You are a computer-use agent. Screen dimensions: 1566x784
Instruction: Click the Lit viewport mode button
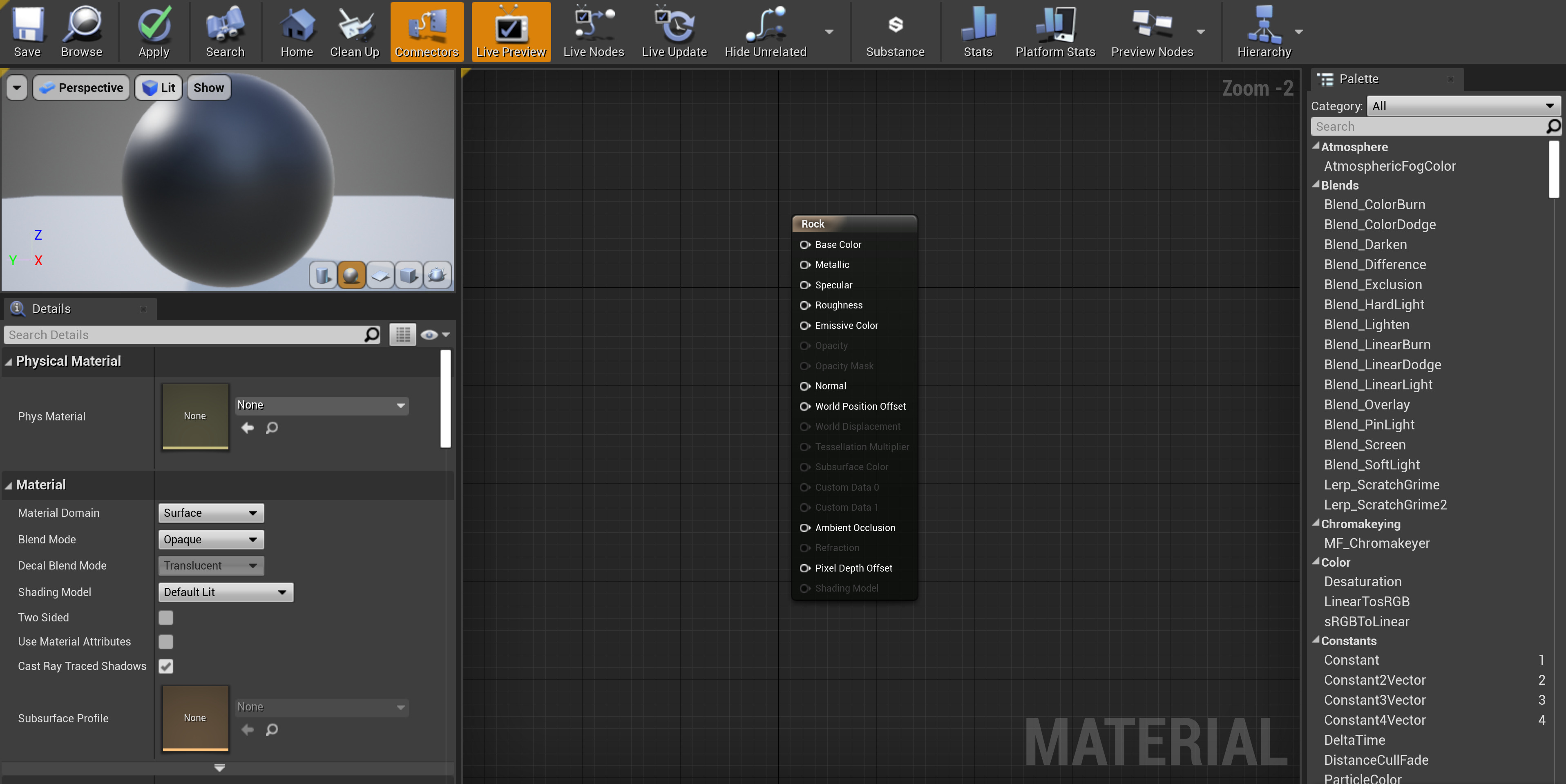(158, 87)
